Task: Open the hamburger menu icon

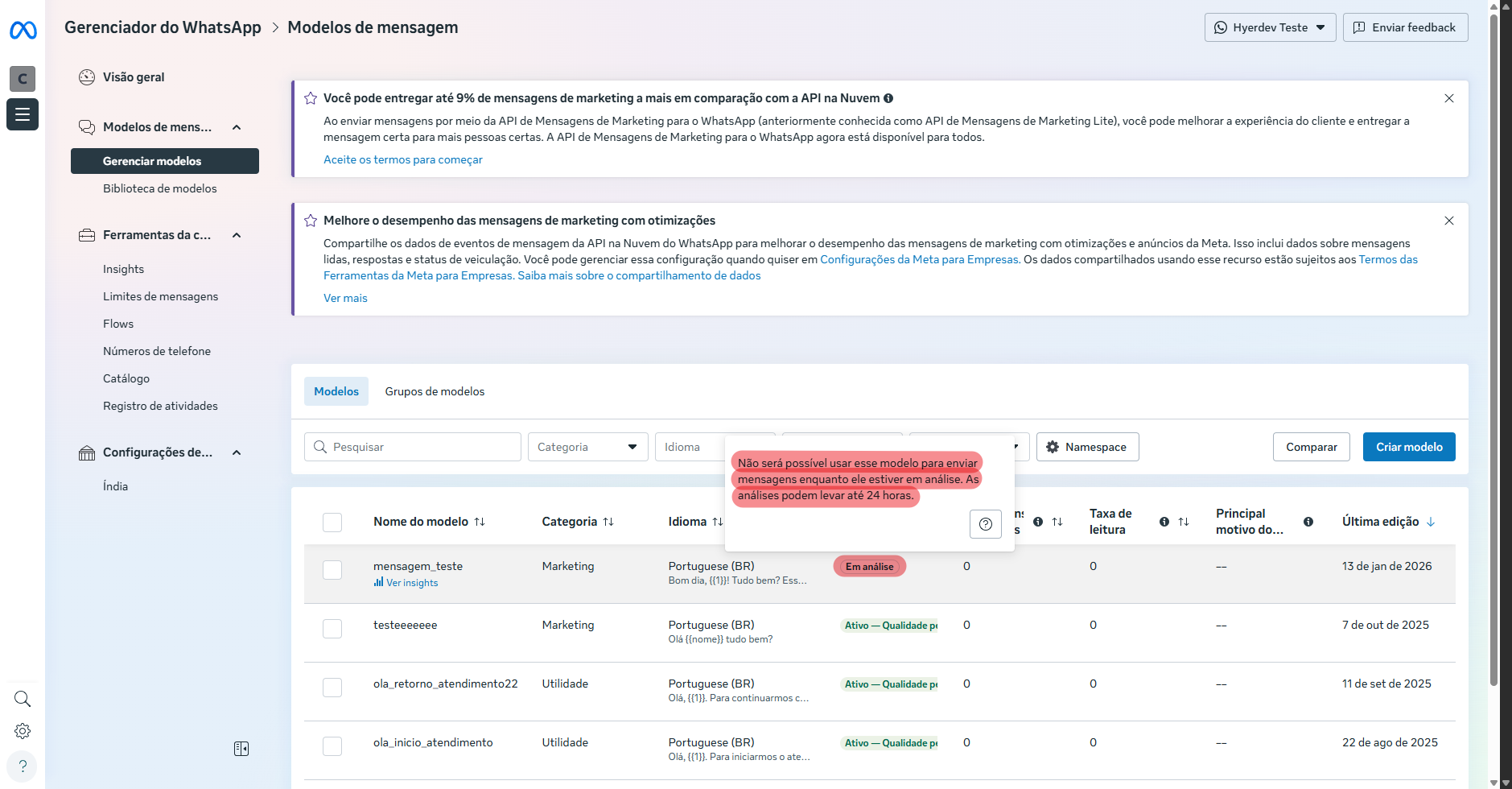Action: pos(23,114)
